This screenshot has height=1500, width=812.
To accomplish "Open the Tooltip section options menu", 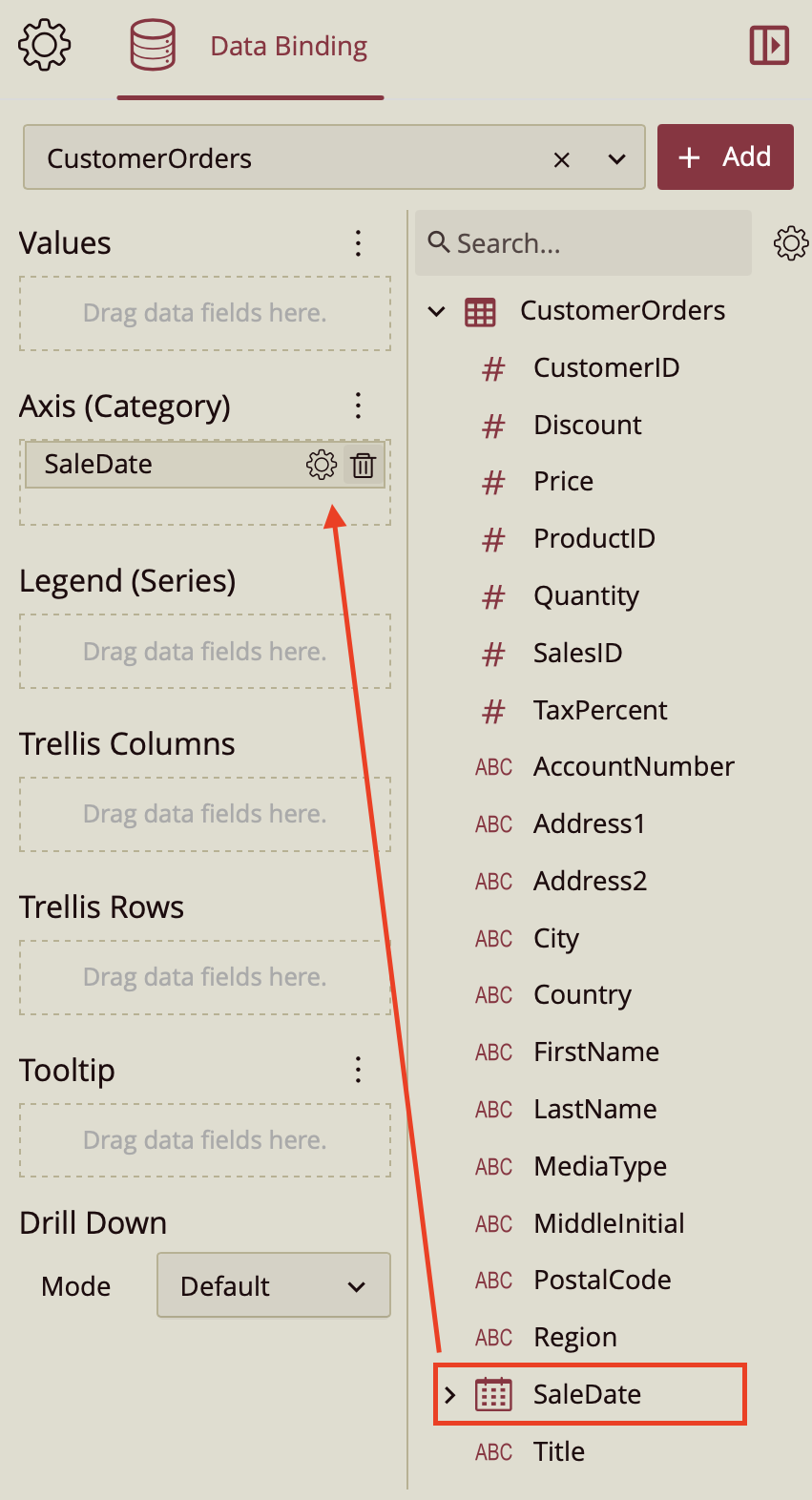I will point(358,1070).
